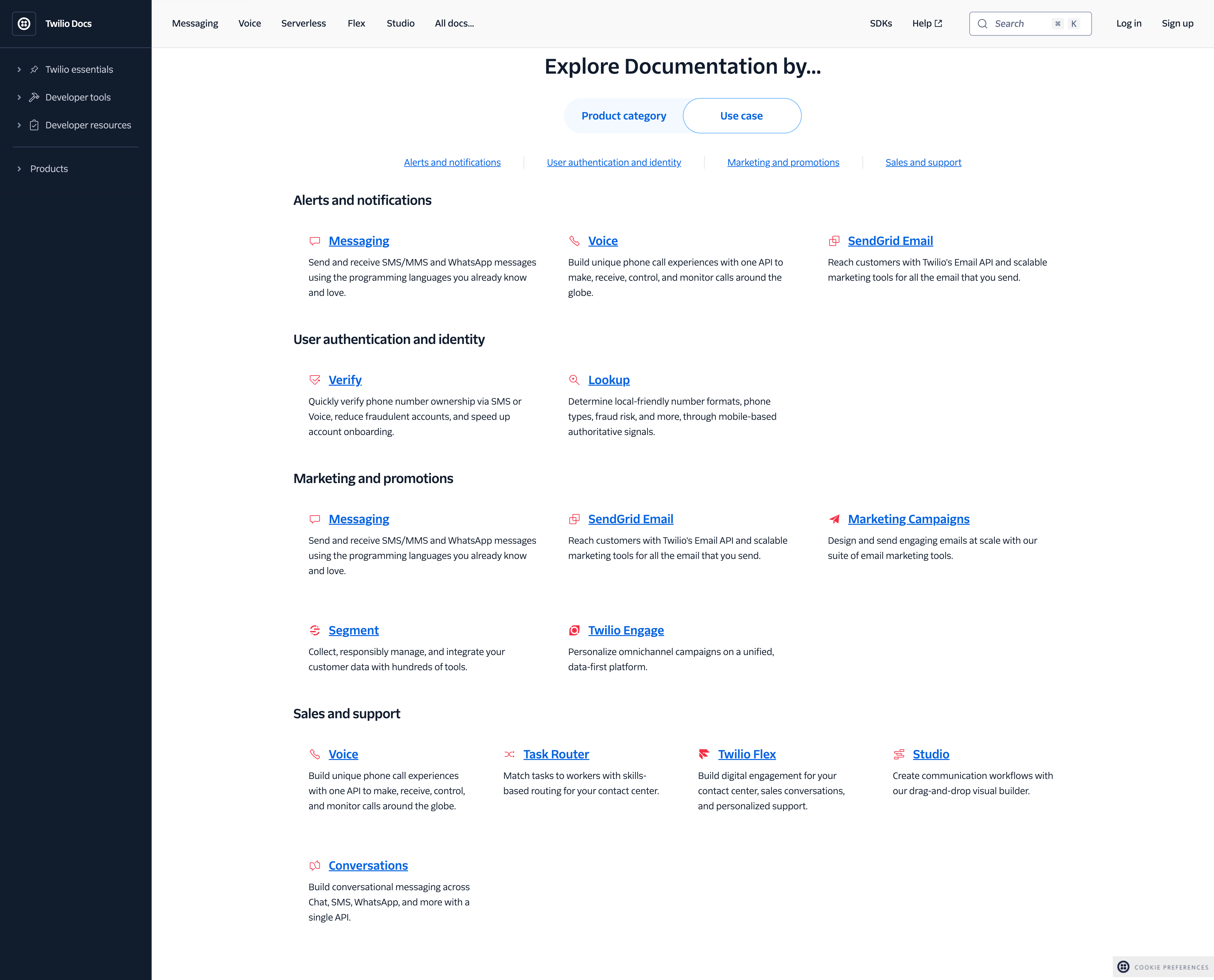Click the Lookup magnifier icon
This screenshot has height=980, width=1214.
(574, 380)
